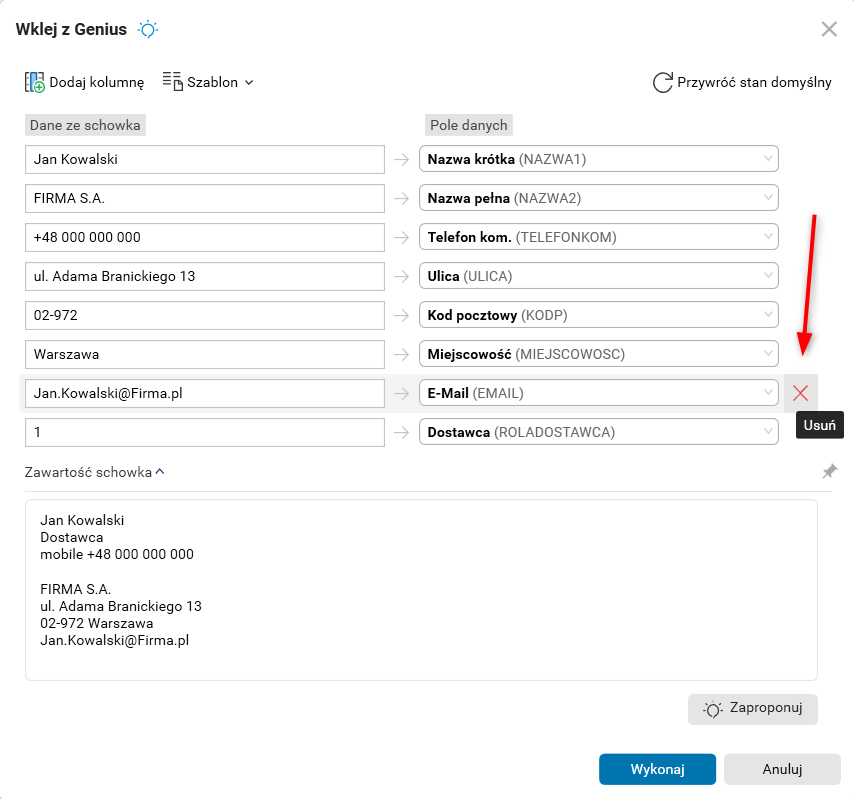Click the Zaproponuj suggestion button

coord(752,709)
